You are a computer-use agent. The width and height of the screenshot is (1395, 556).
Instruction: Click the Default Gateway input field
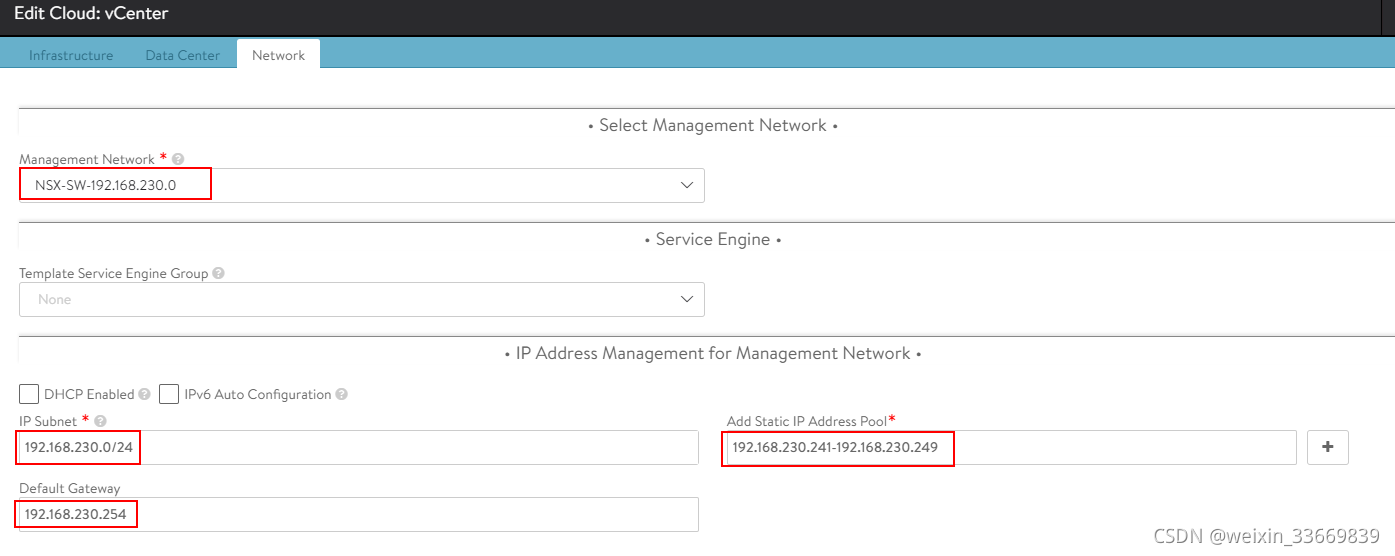tap(400, 515)
